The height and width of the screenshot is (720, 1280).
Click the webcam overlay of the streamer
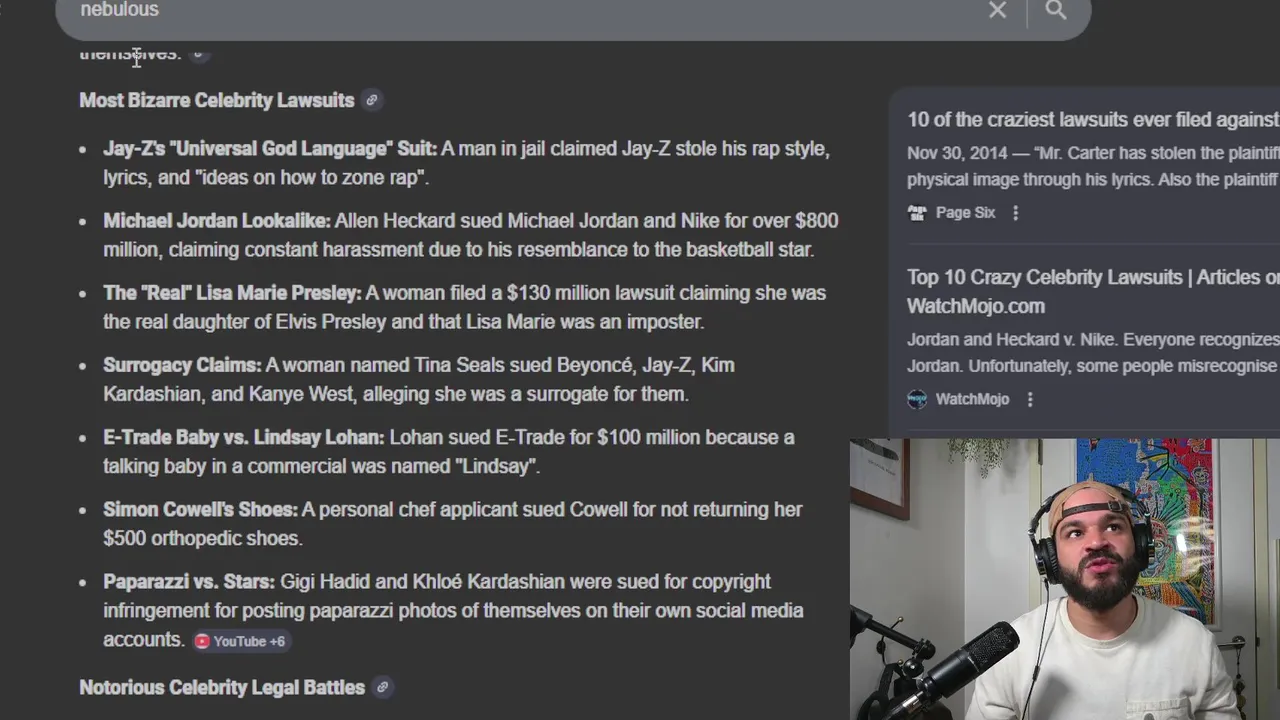[1065, 579]
